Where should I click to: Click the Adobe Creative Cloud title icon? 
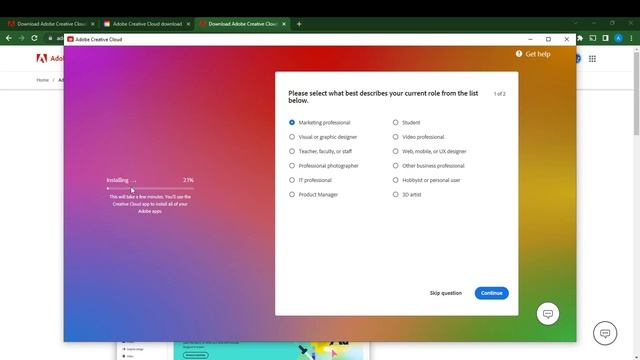point(71,39)
